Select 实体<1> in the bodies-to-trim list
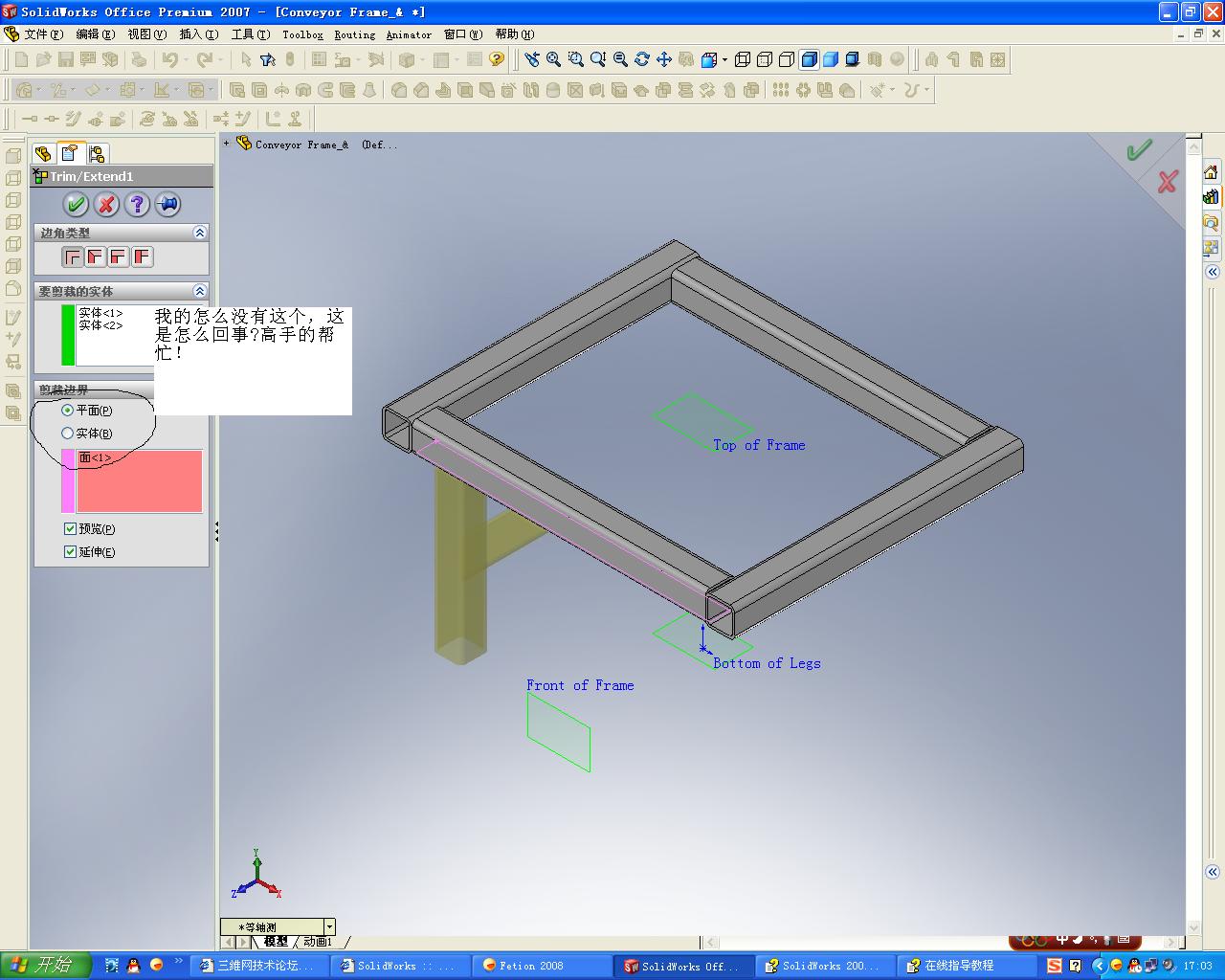1225x980 pixels. [x=100, y=313]
